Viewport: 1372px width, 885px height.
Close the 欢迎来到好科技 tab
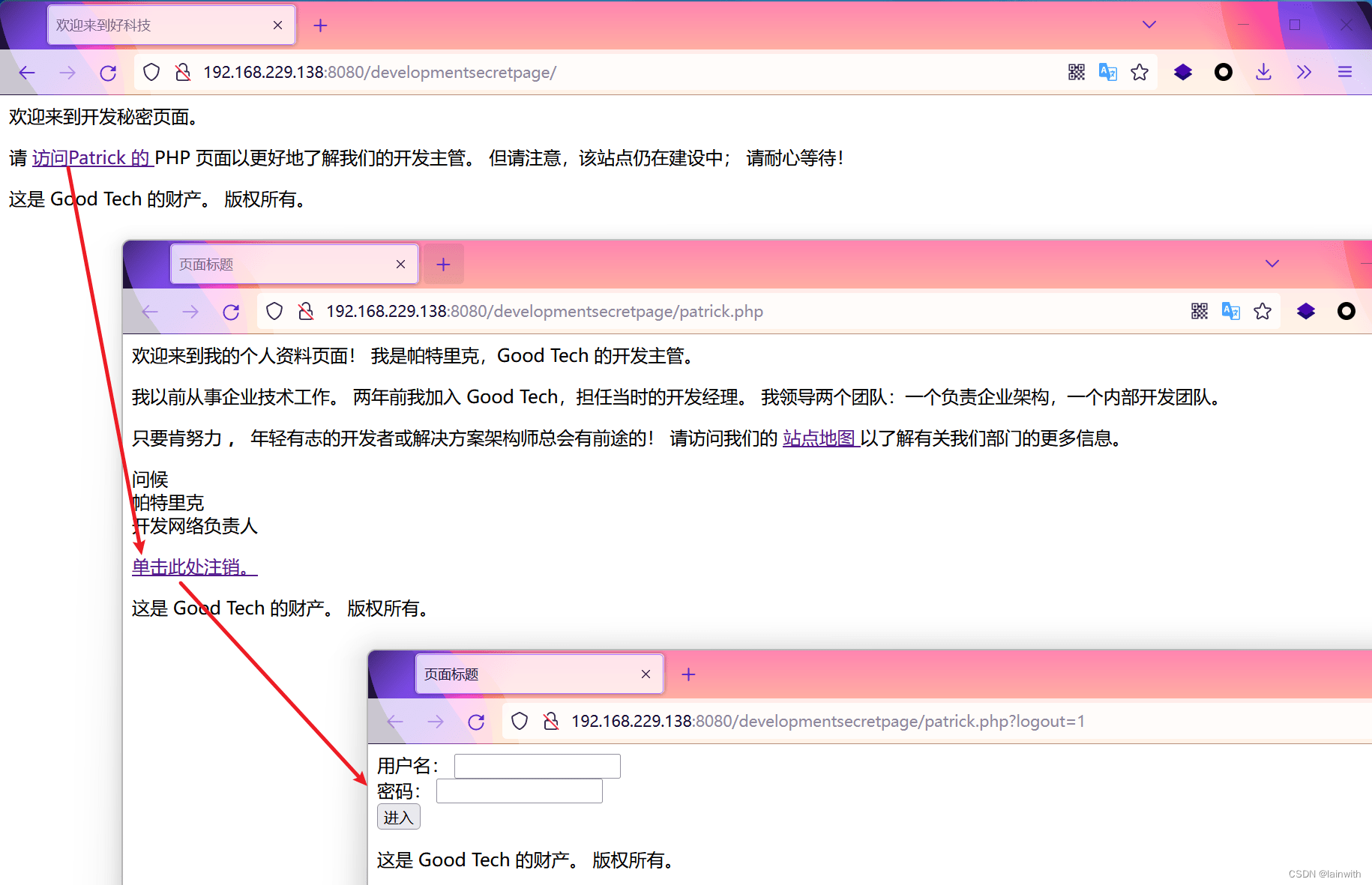[277, 25]
